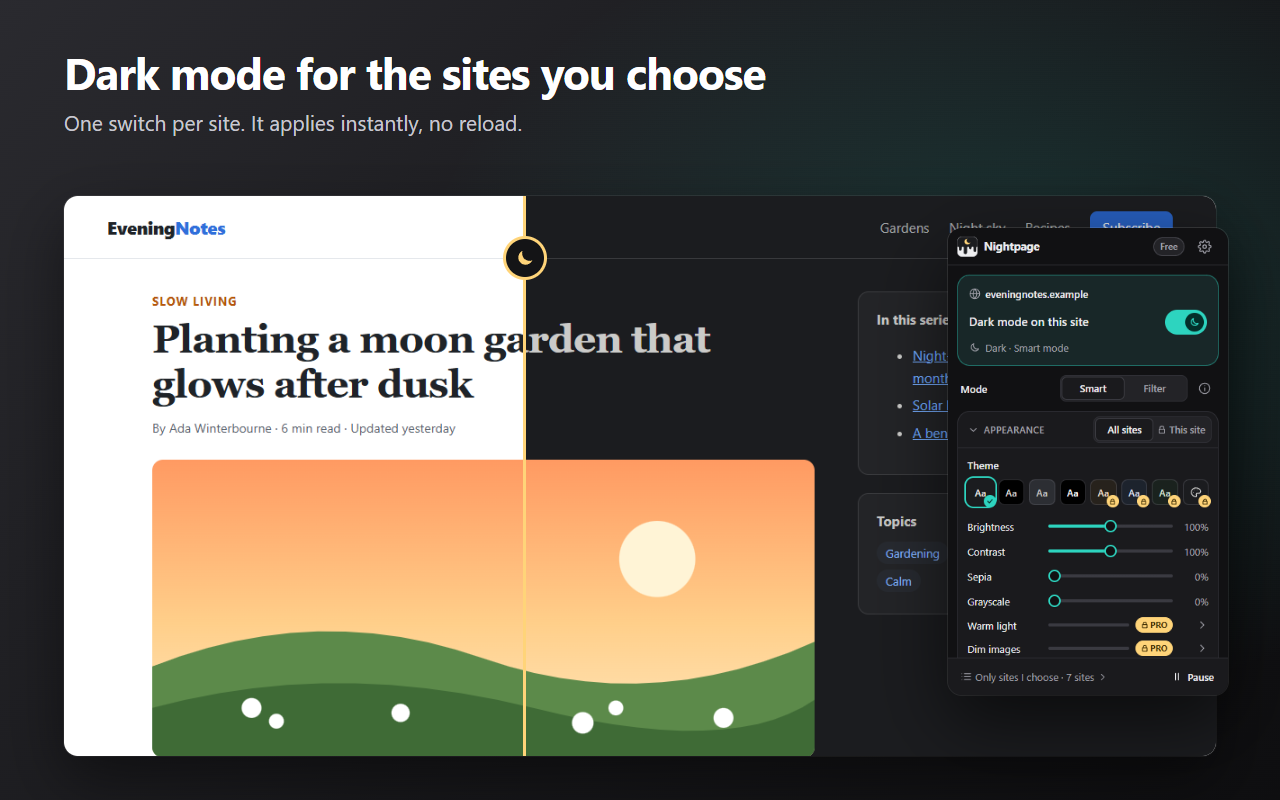
Task: Choose the first selected theme swatch
Action: pyautogui.click(x=980, y=492)
